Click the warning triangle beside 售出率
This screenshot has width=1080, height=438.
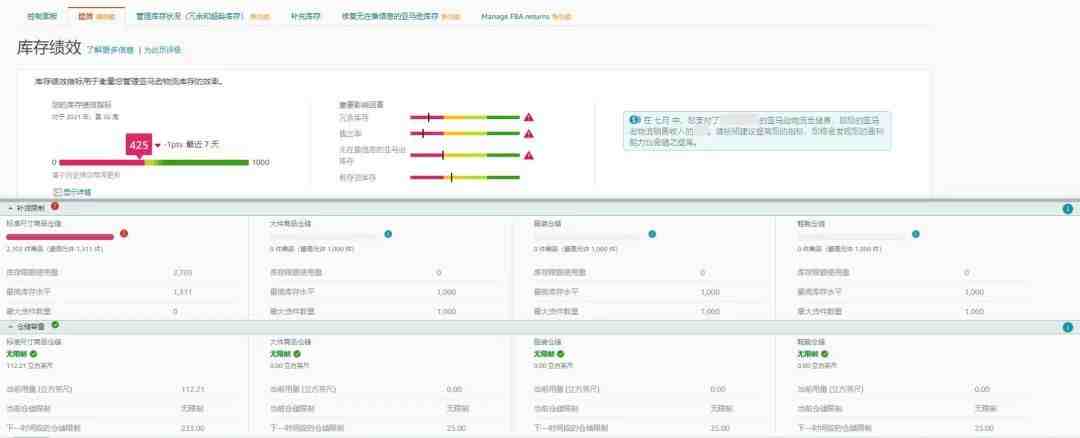click(528, 134)
